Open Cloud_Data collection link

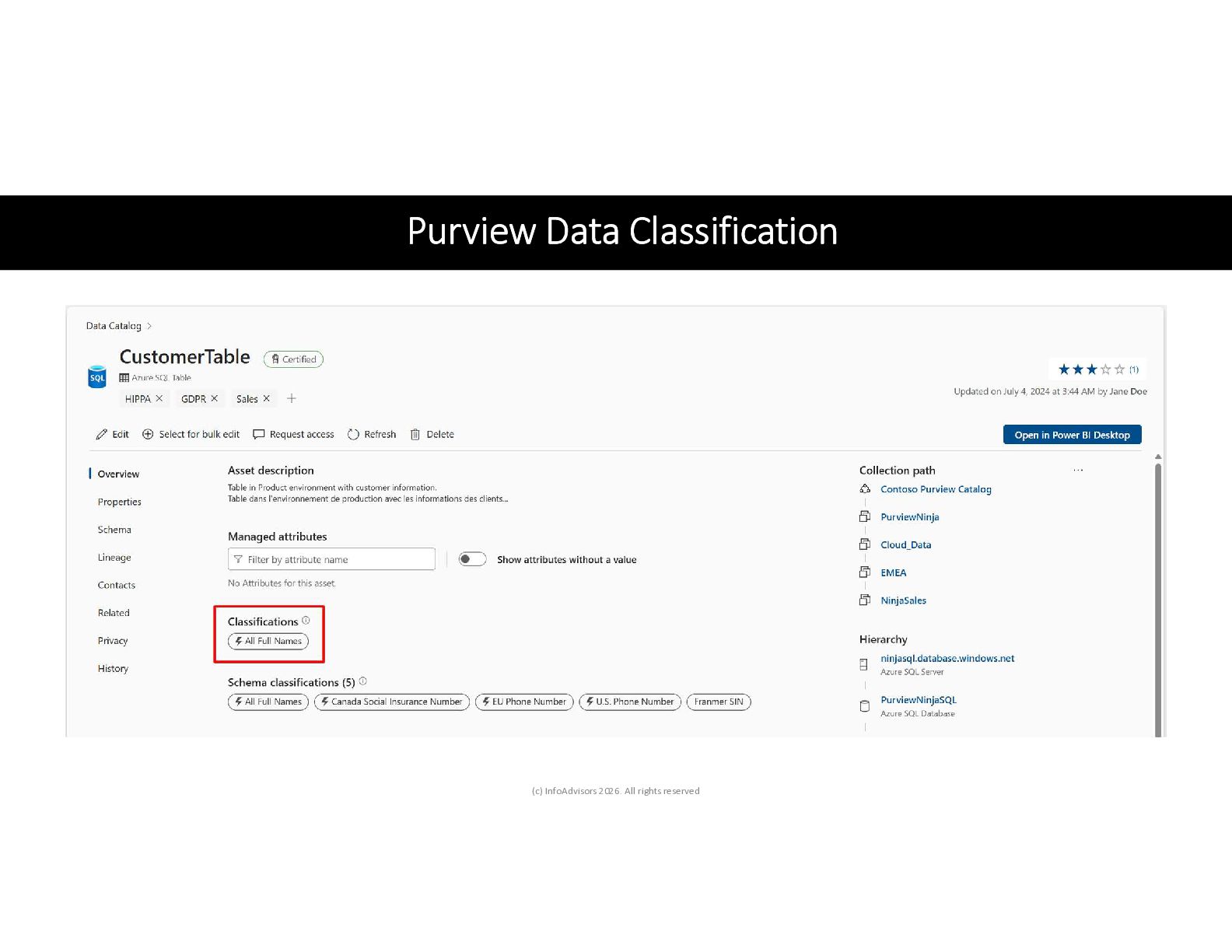coord(906,545)
